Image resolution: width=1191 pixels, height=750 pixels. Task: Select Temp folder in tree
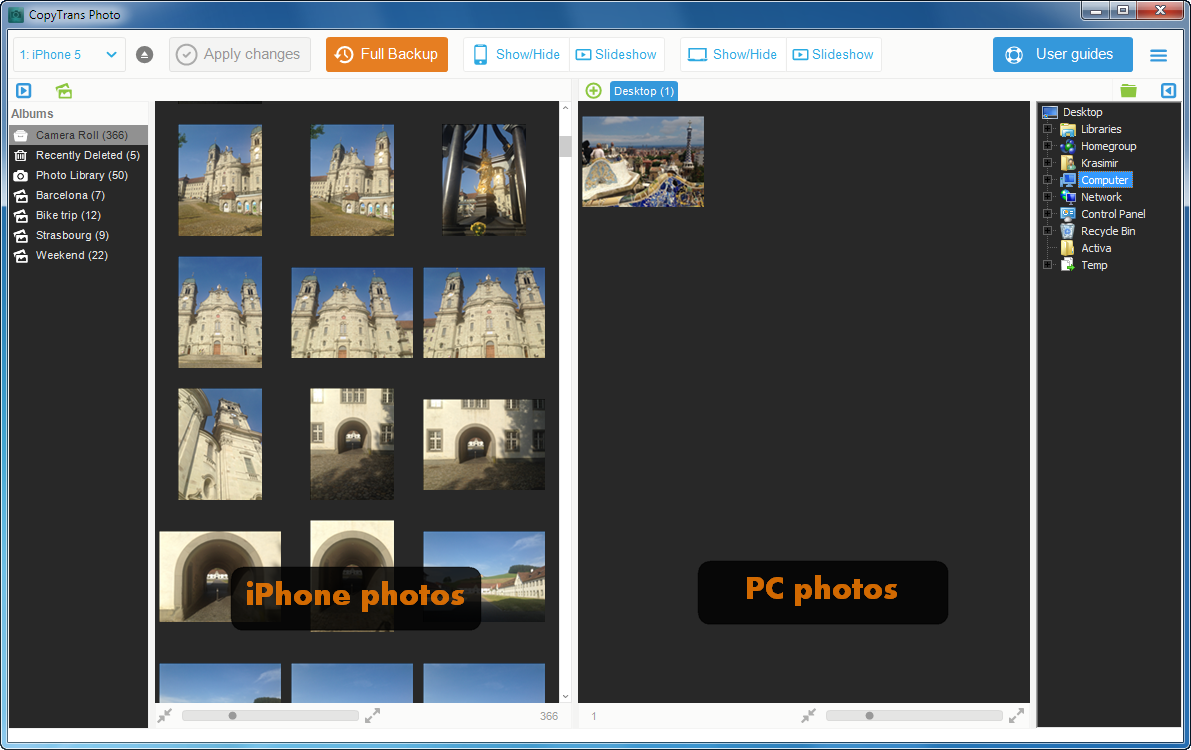(1094, 265)
